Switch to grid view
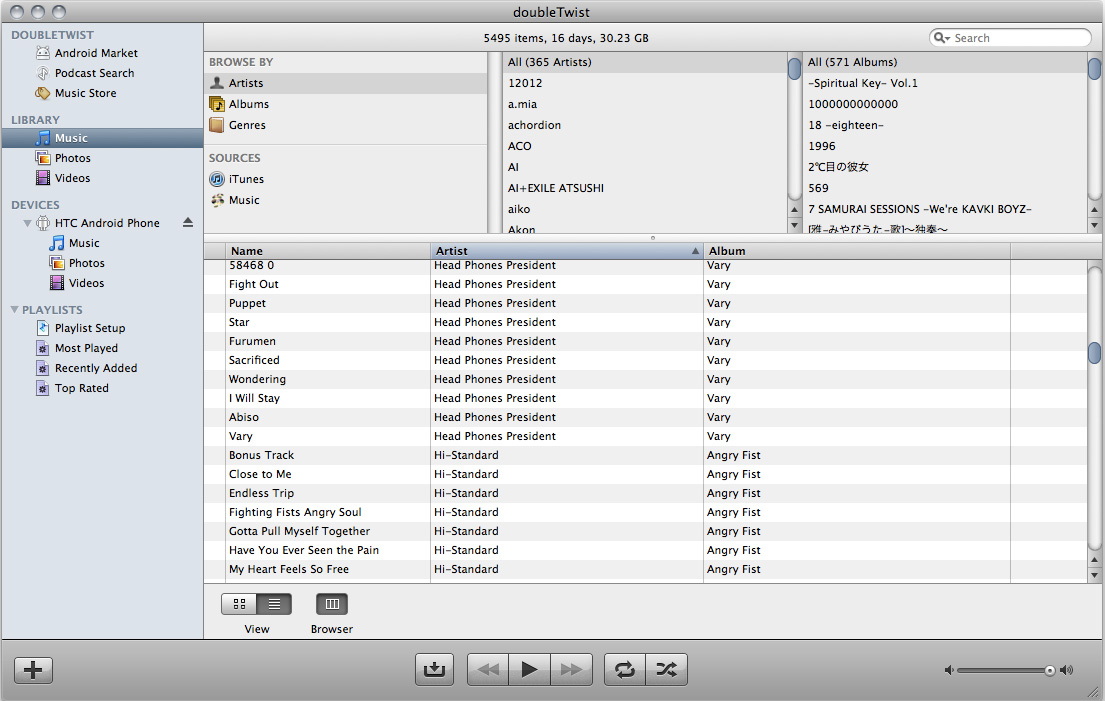The image size is (1105, 701). tap(240, 604)
